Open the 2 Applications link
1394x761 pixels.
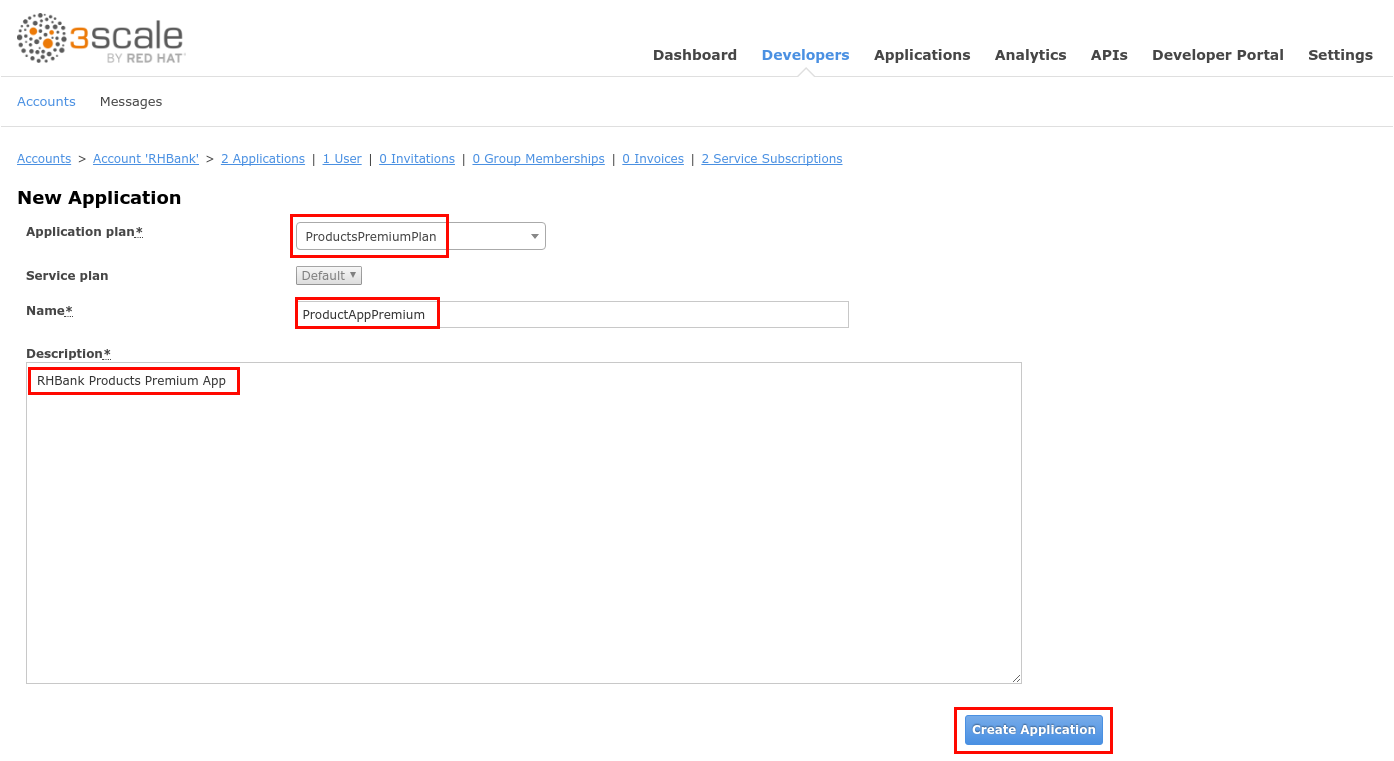coord(262,159)
